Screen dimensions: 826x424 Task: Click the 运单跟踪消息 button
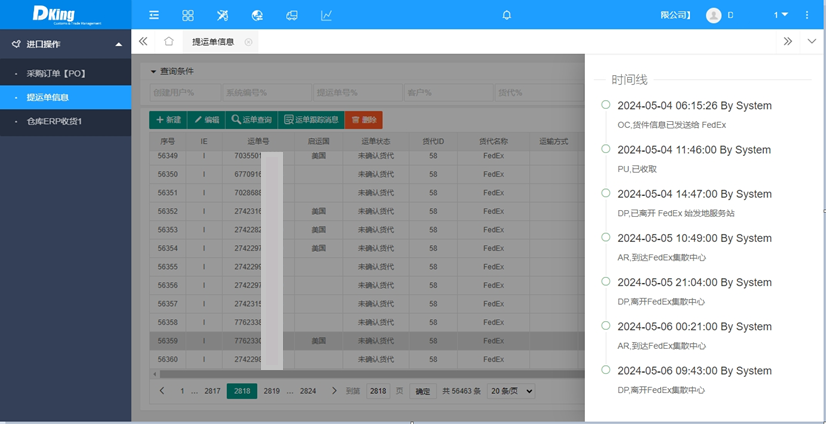point(311,119)
